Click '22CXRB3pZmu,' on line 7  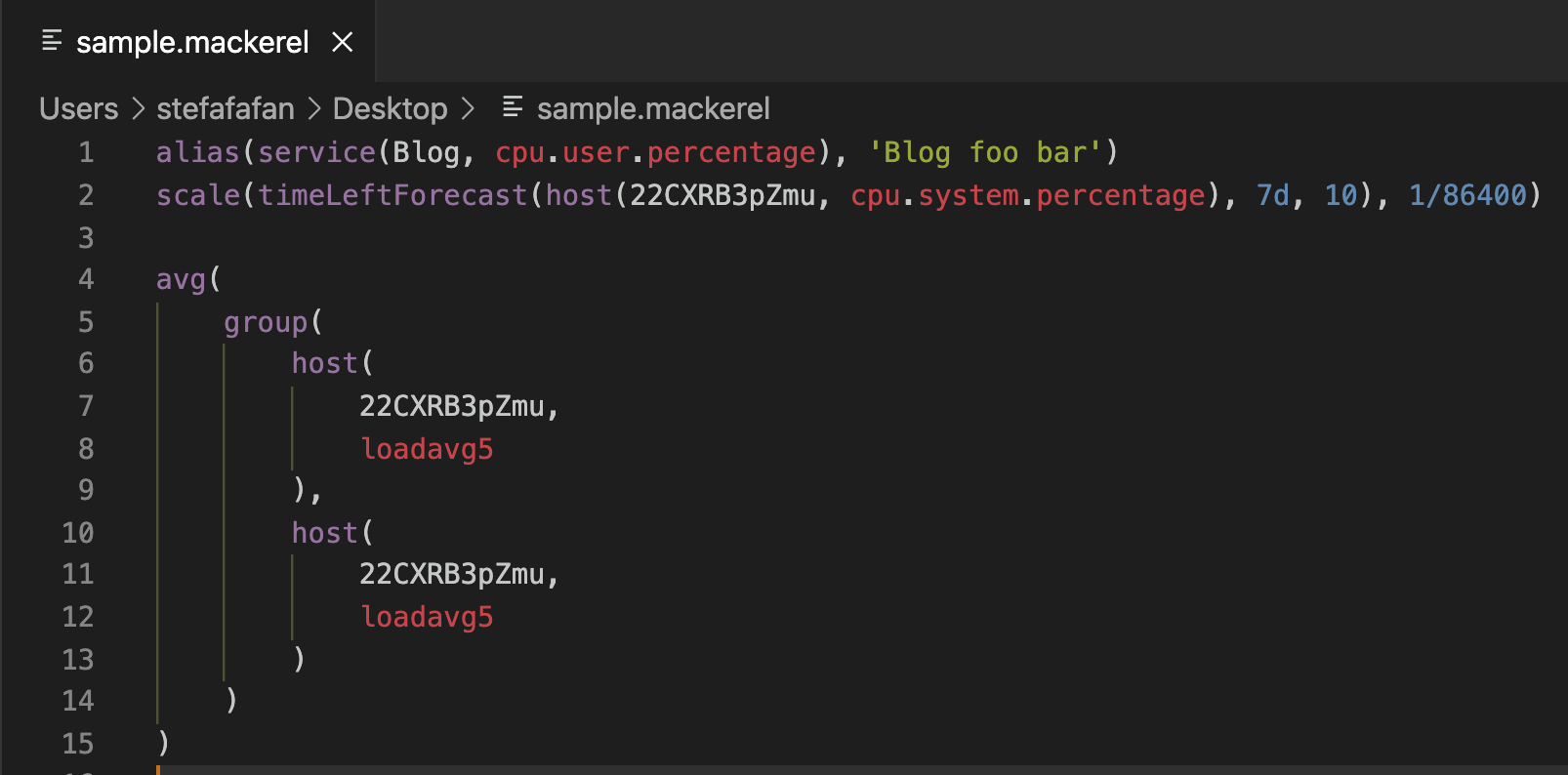459,406
